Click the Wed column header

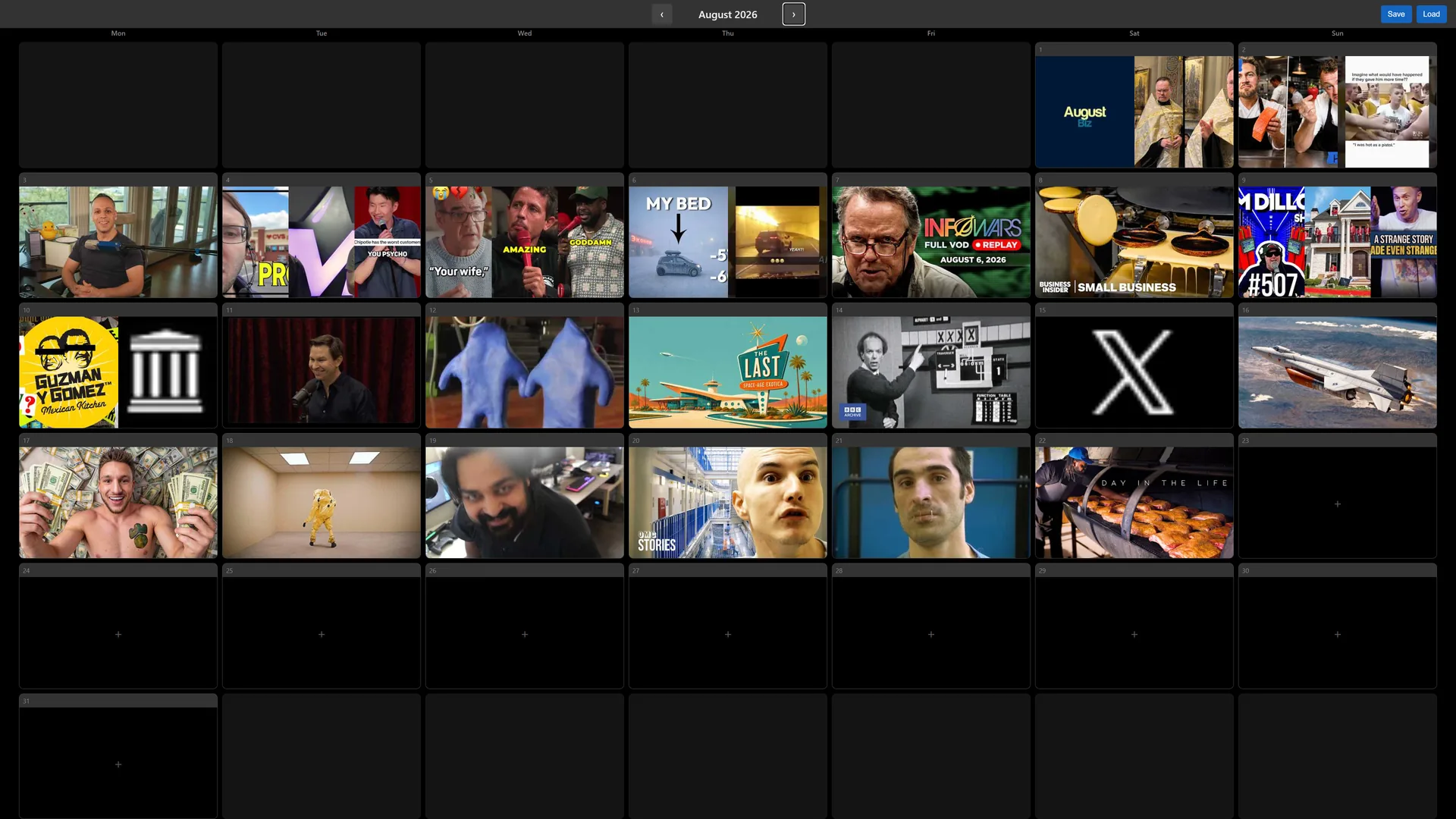[x=525, y=33]
